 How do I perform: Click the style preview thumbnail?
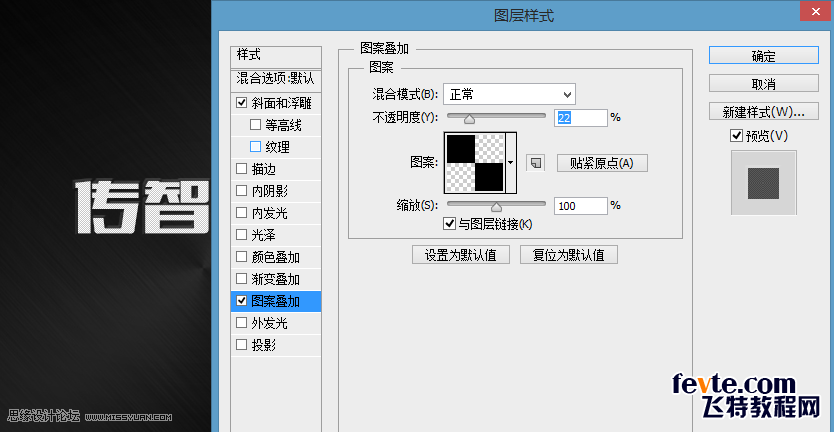point(764,182)
